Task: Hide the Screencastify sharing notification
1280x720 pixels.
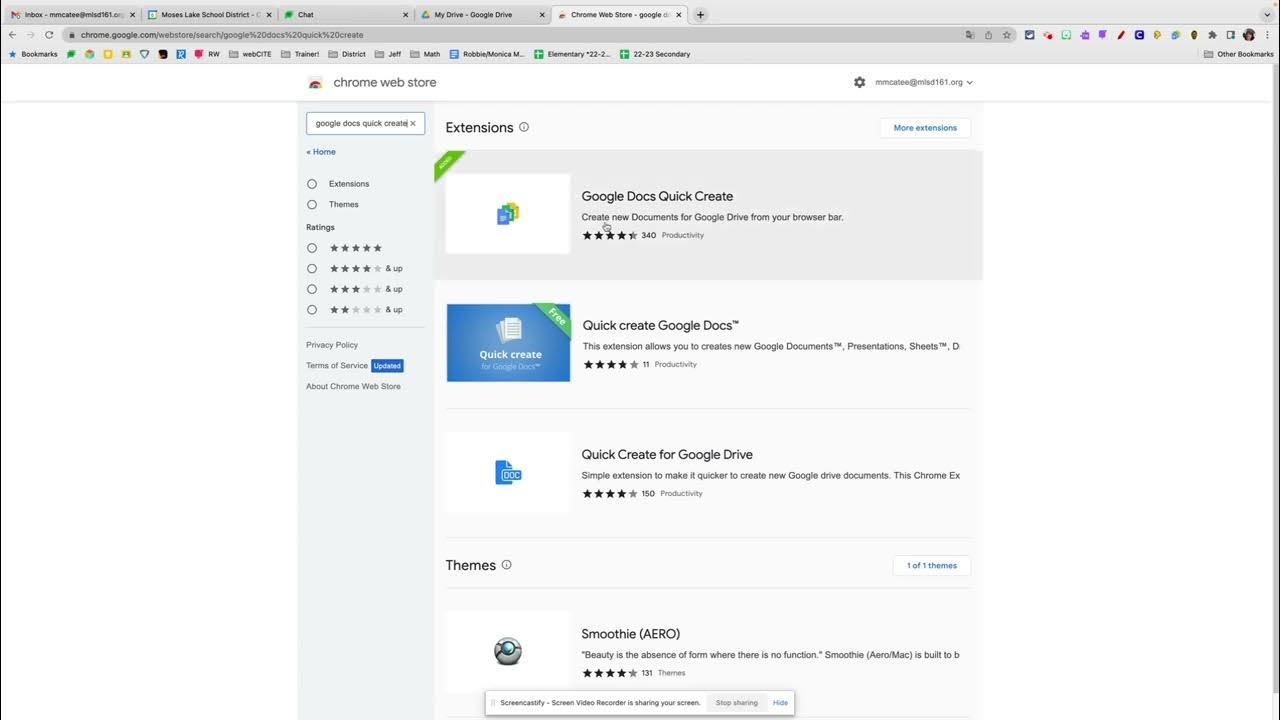Action: click(x=780, y=703)
